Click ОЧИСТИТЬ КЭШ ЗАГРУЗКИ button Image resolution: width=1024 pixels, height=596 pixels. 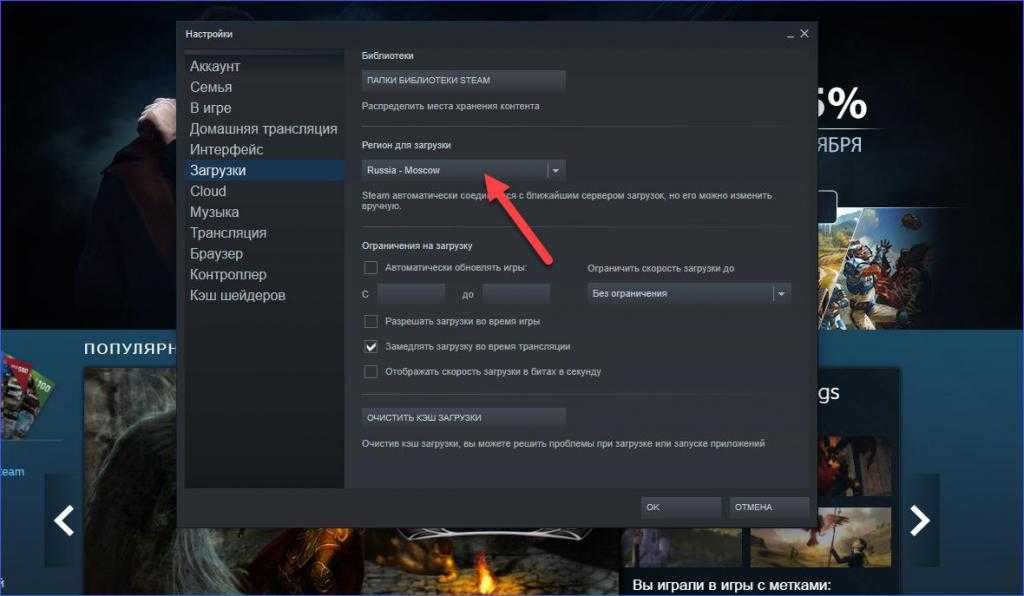pos(464,418)
